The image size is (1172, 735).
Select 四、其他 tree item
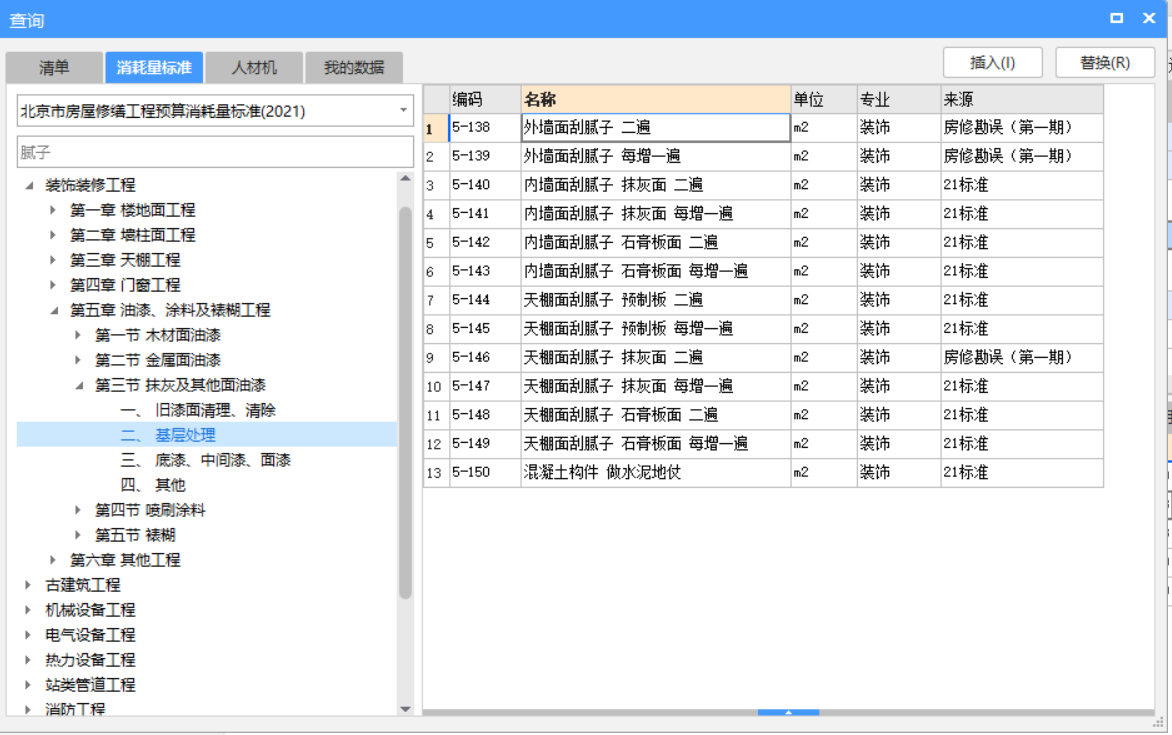153,485
